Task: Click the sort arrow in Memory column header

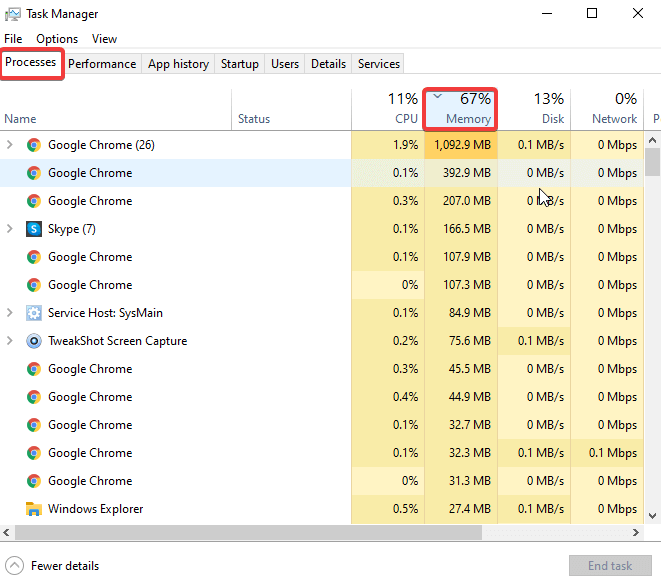Action: pos(438,96)
